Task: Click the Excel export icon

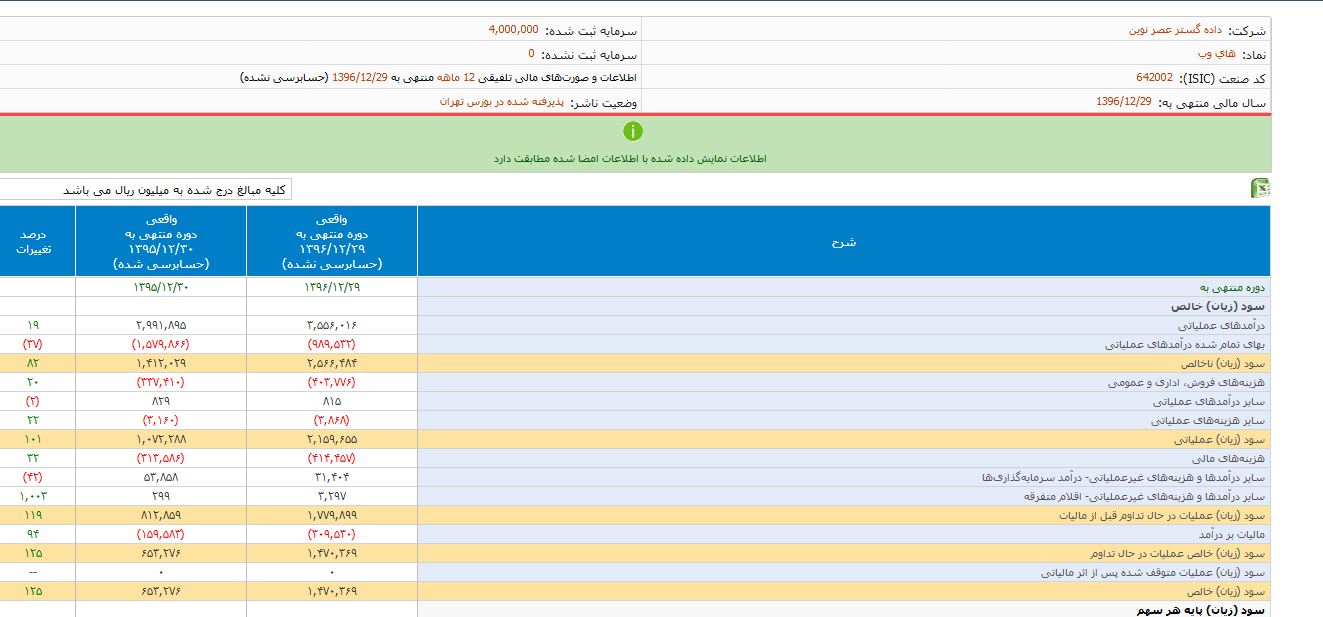Action: (x=1260, y=189)
